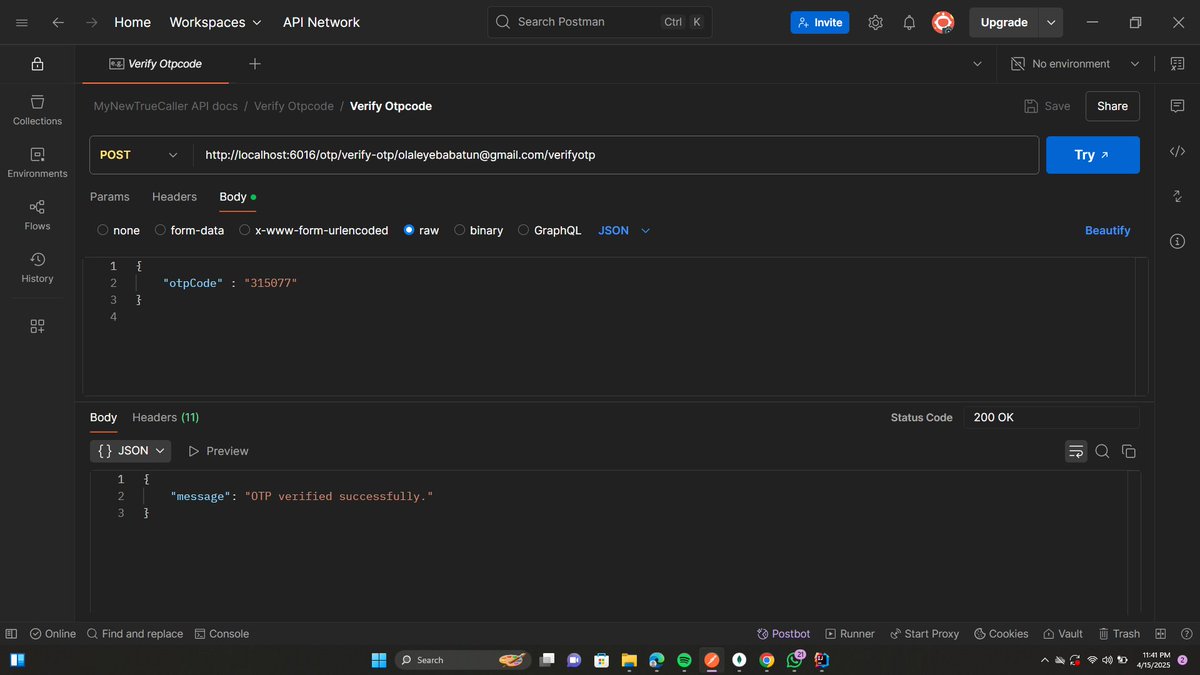
Task: Open the environment quick look icon
Action: click(1177, 64)
